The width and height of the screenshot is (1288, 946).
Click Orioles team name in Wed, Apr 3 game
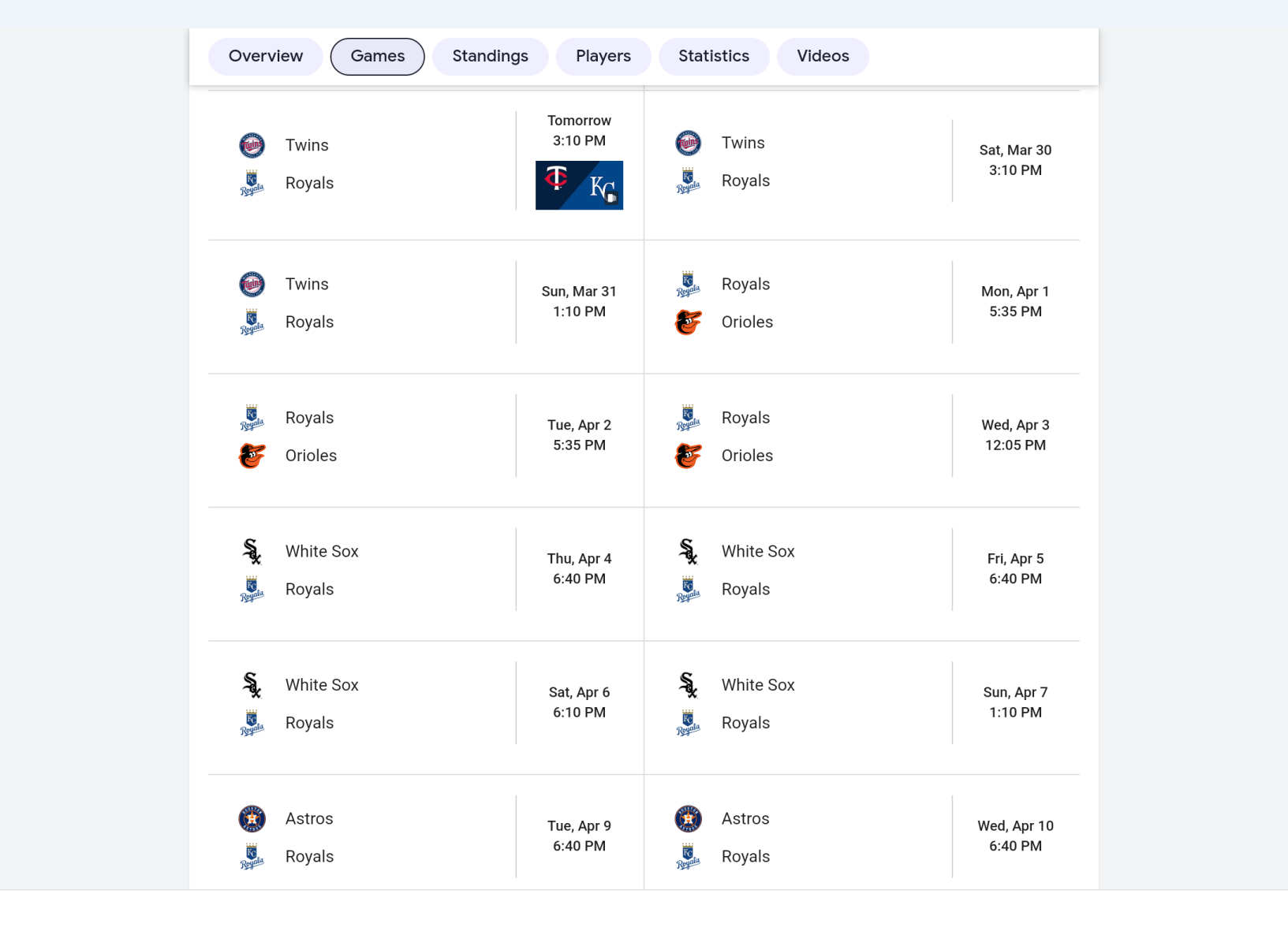pyautogui.click(x=747, y=456)
